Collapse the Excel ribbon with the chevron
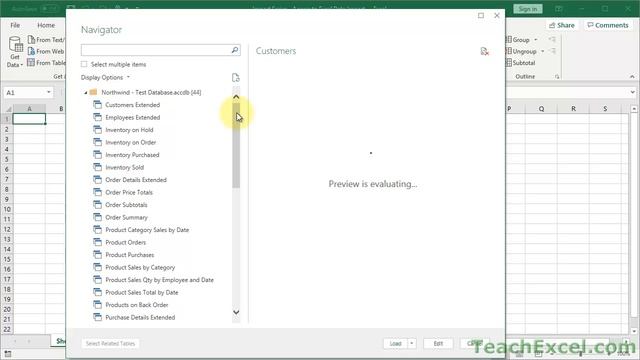640x360 pixels. (632, 76)
